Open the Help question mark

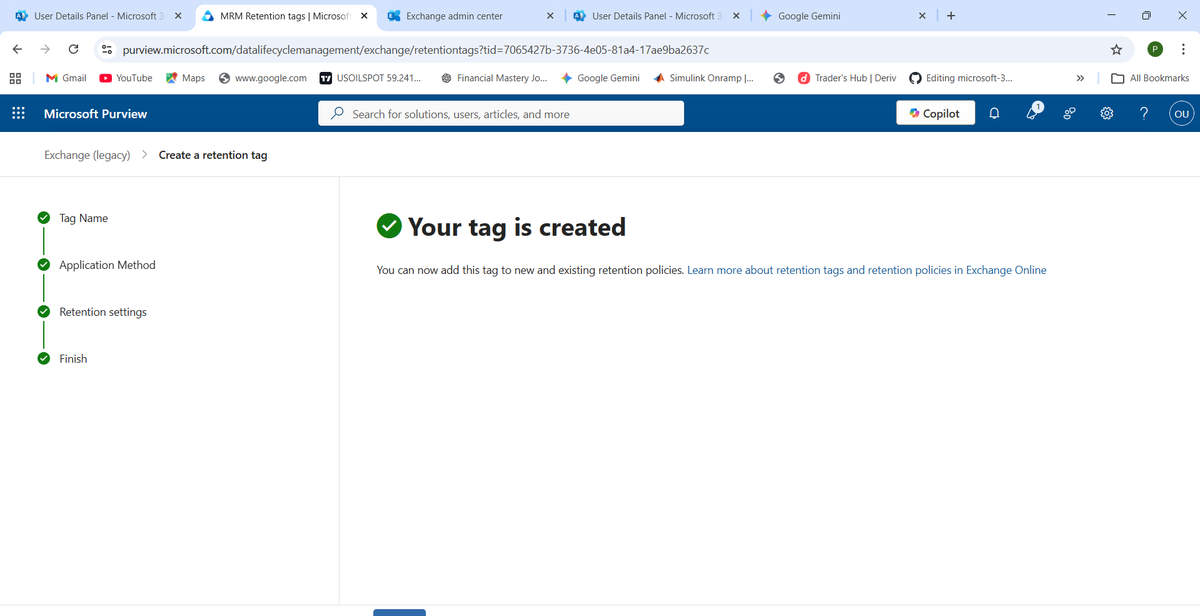(x=1143, y=114)
